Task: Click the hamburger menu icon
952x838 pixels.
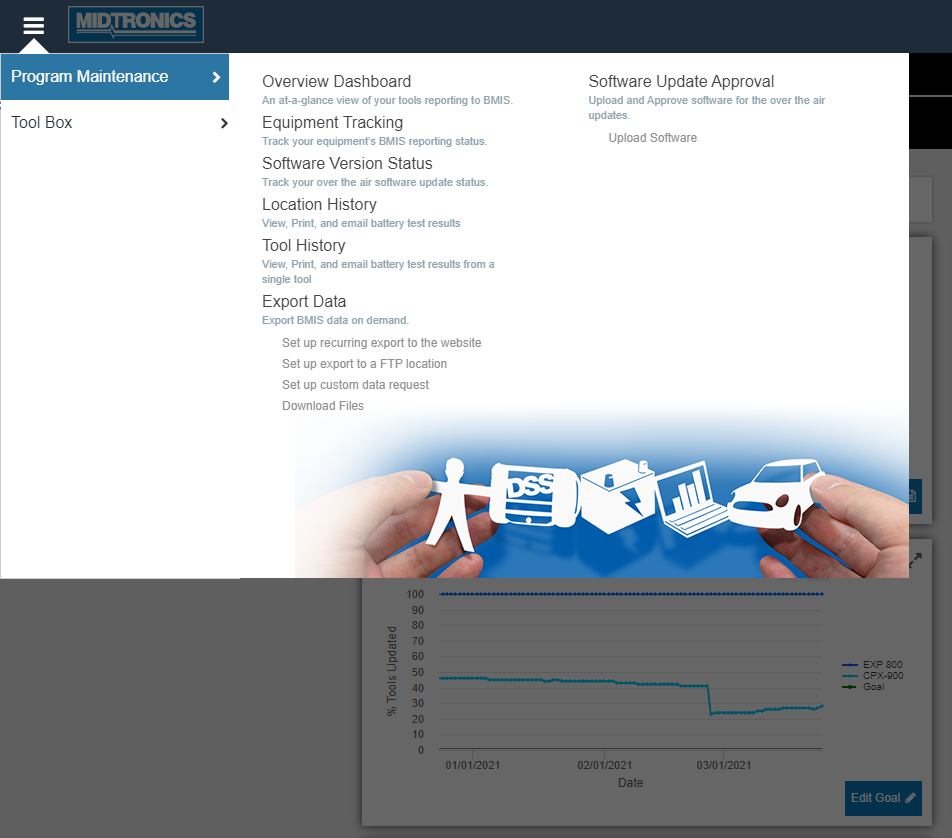Action: pos(34,25)
